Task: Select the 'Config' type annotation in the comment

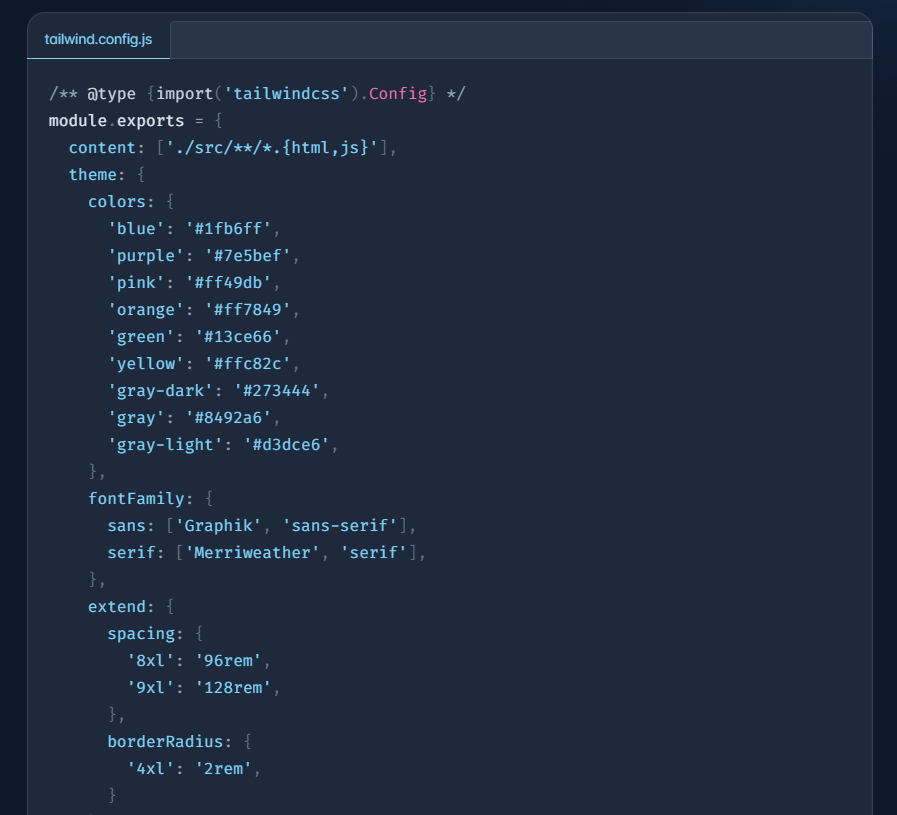Action: (x=399, y=93)
